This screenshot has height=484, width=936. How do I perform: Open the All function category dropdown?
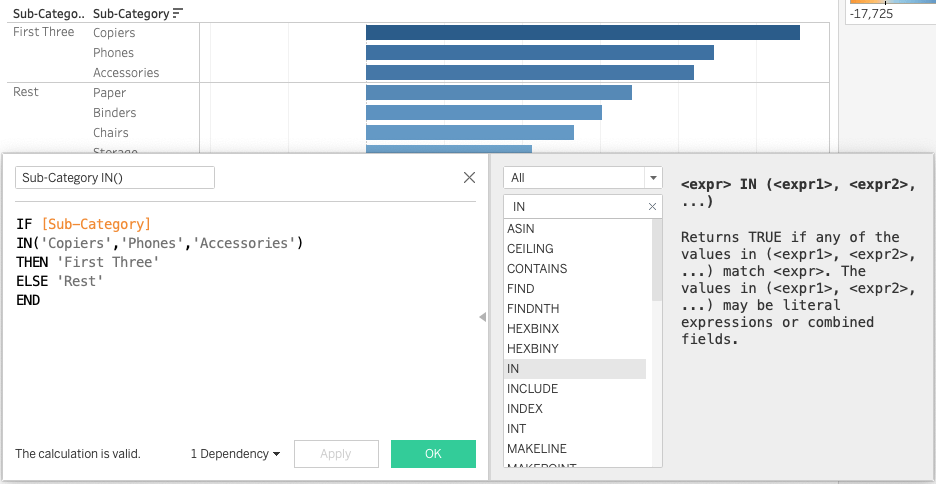click(x=582, y=178)
